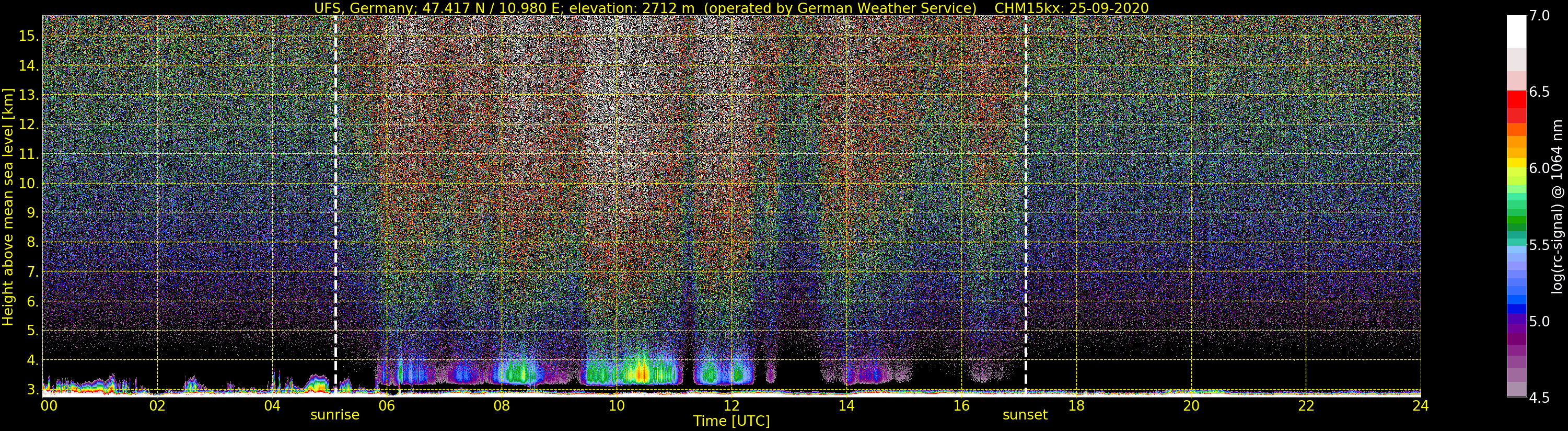This screenshot has height=431, width=1568.
Task: Click the '10' time tick label
Action: (x=617, y=405)
